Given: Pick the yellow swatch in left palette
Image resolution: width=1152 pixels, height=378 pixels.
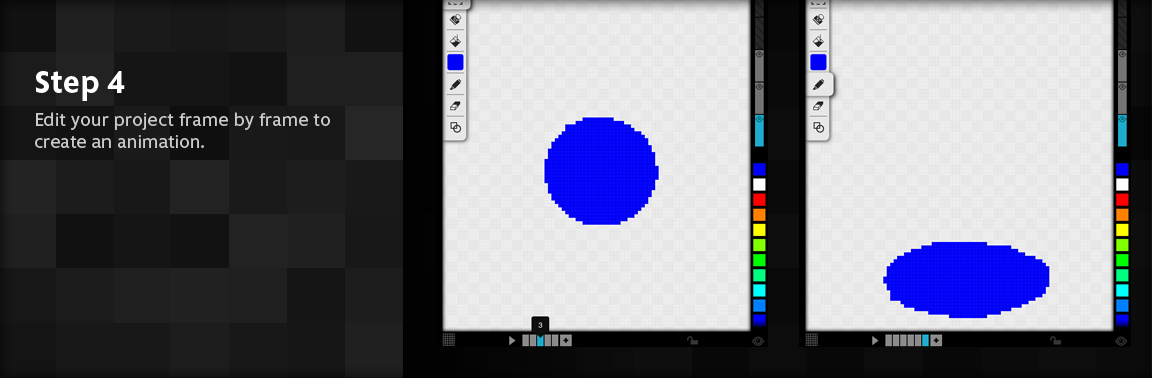Looking at the screenshot, I should click(x=759, y=229).
